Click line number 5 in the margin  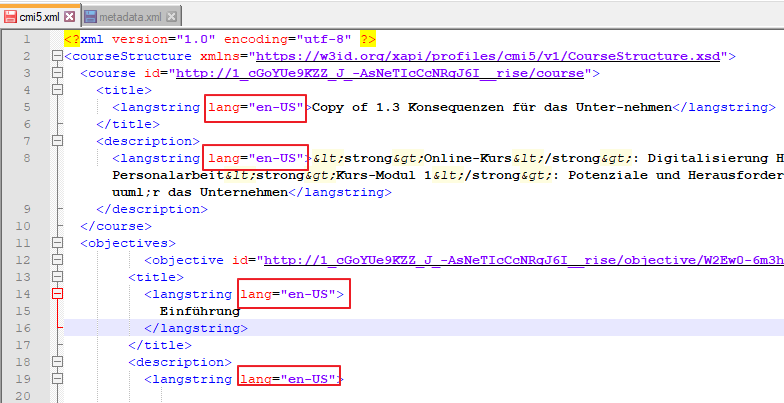tap(26, 107)
